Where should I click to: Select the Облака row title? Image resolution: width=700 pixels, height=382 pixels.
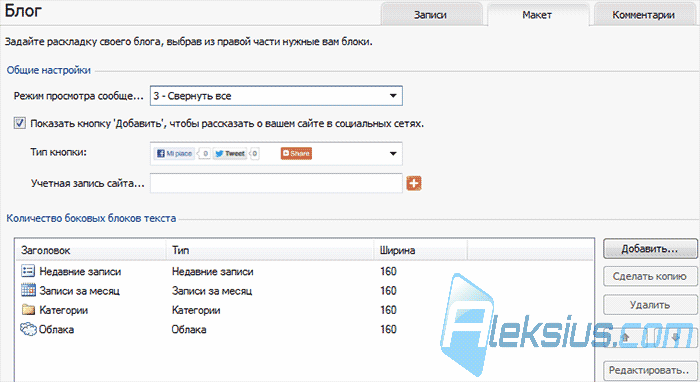tap(56, 329)
